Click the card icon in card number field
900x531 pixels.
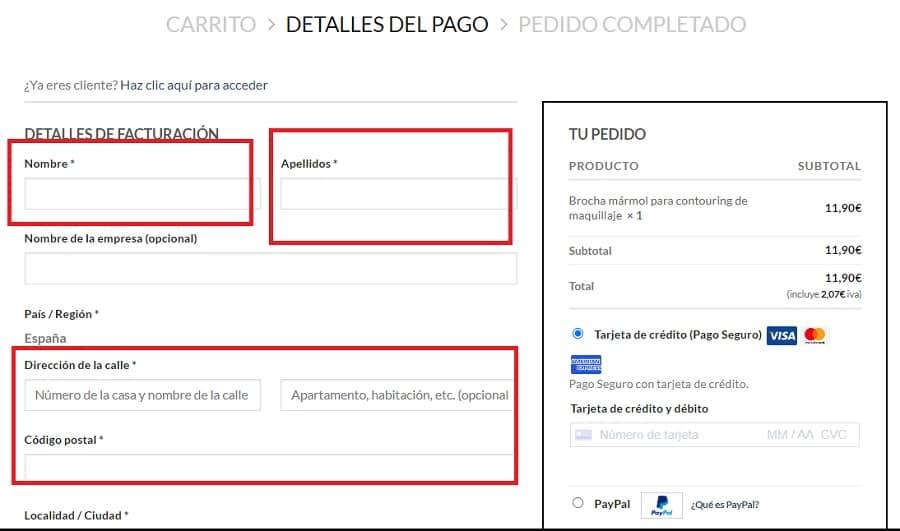tap(584, 435)
